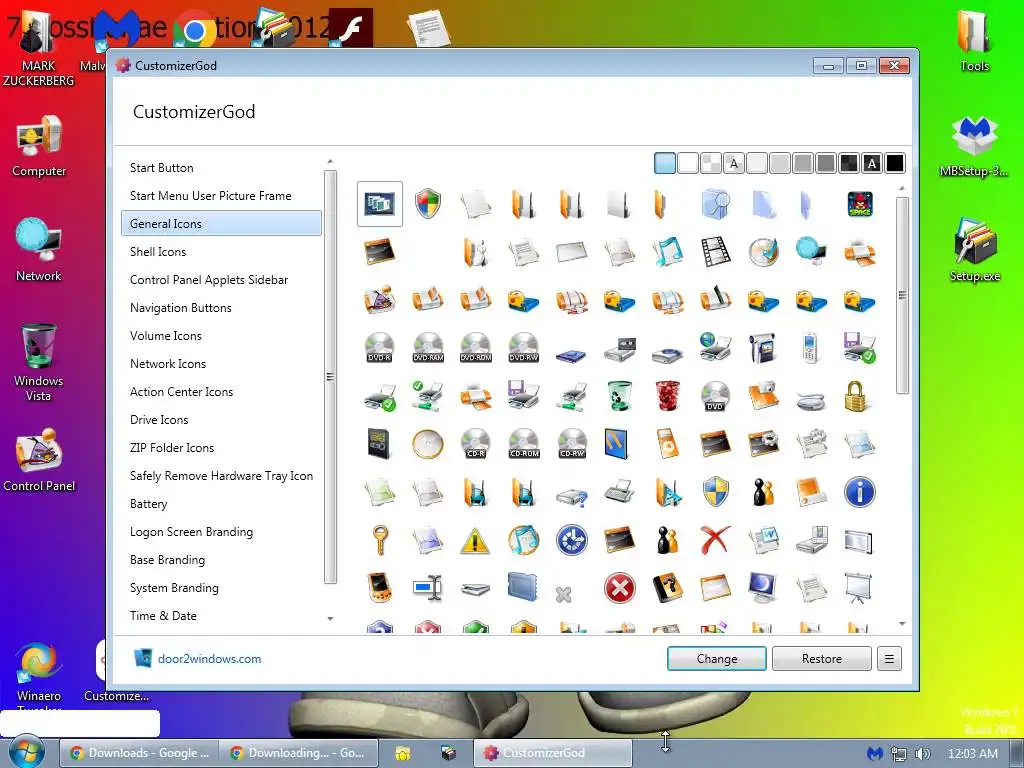Viewport: 1024px width, 768px height.
Task: Open the hamburger options menu button
Action: pos(889,659)
